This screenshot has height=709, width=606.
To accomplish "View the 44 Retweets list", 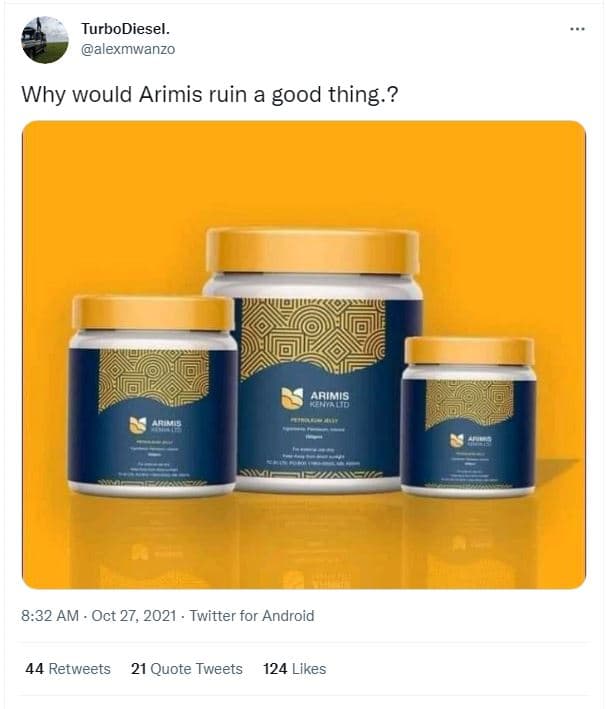I will click(68, 669).
